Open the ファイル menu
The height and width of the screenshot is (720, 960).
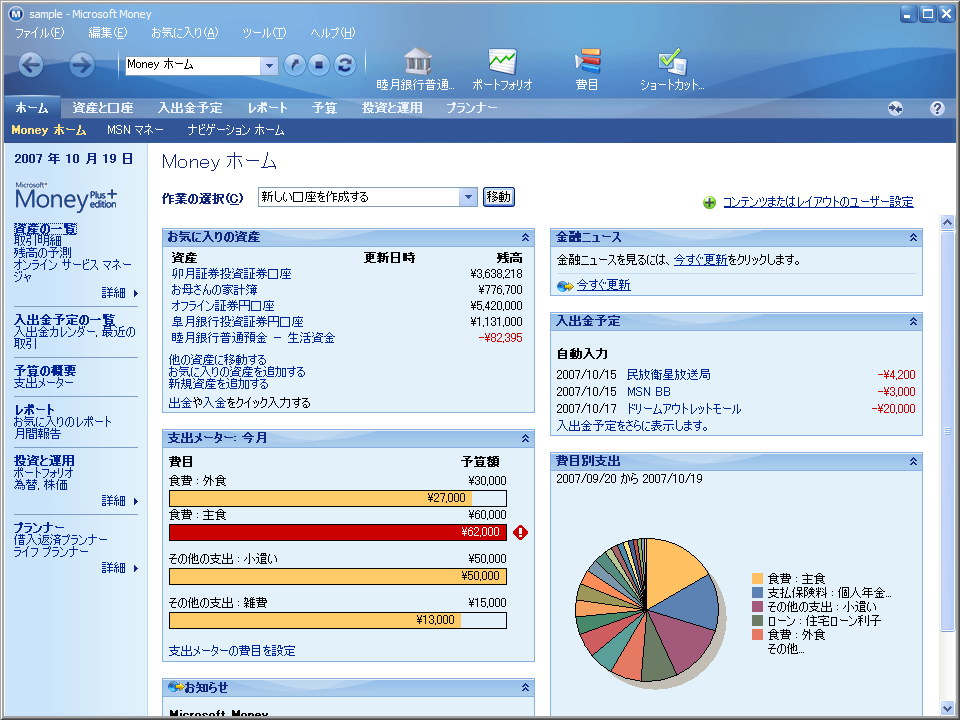pyautogui.click(x=39, y=33)
